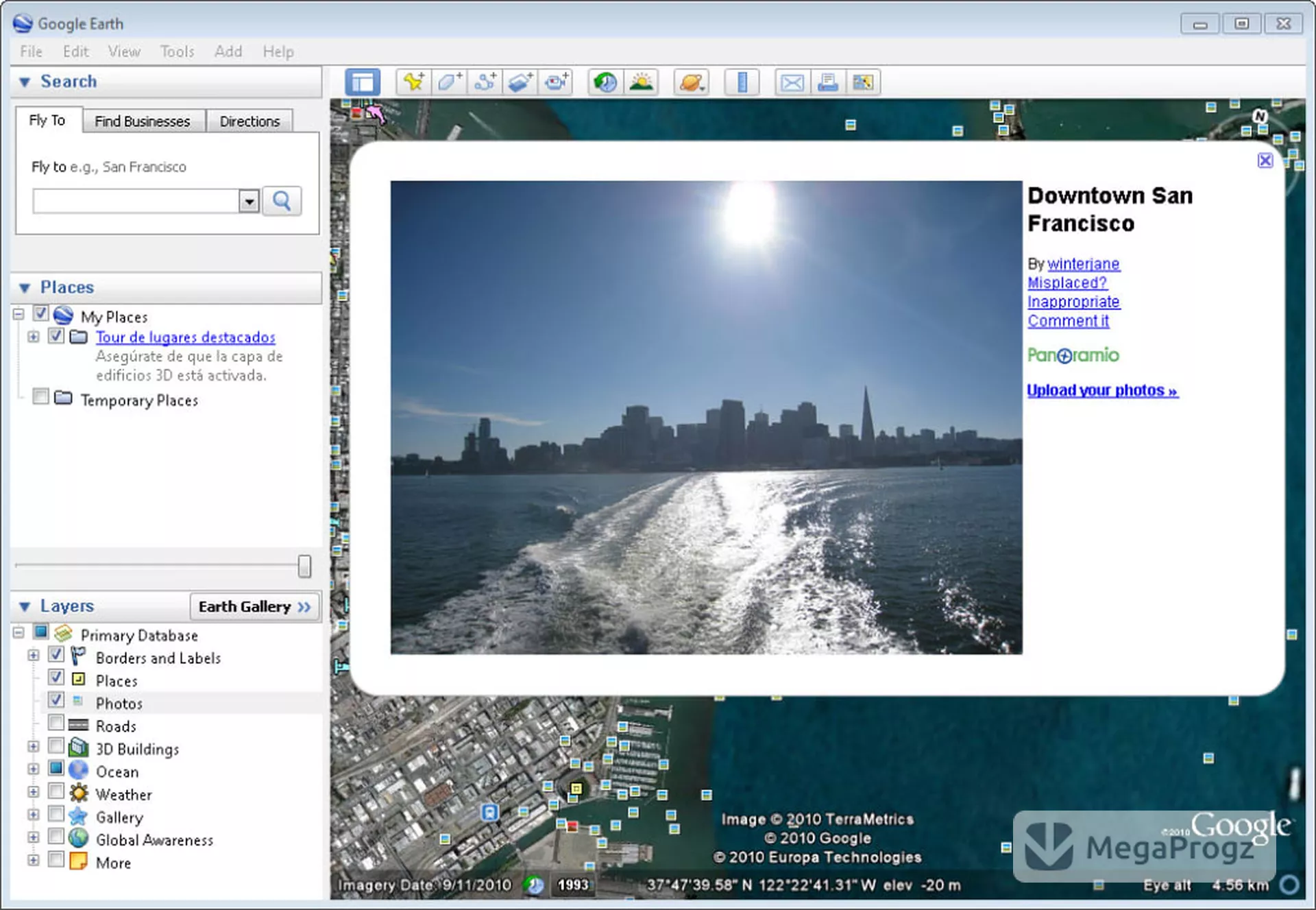
Task: Click the Fly To search magnifier button
Action: pos(282,201)
